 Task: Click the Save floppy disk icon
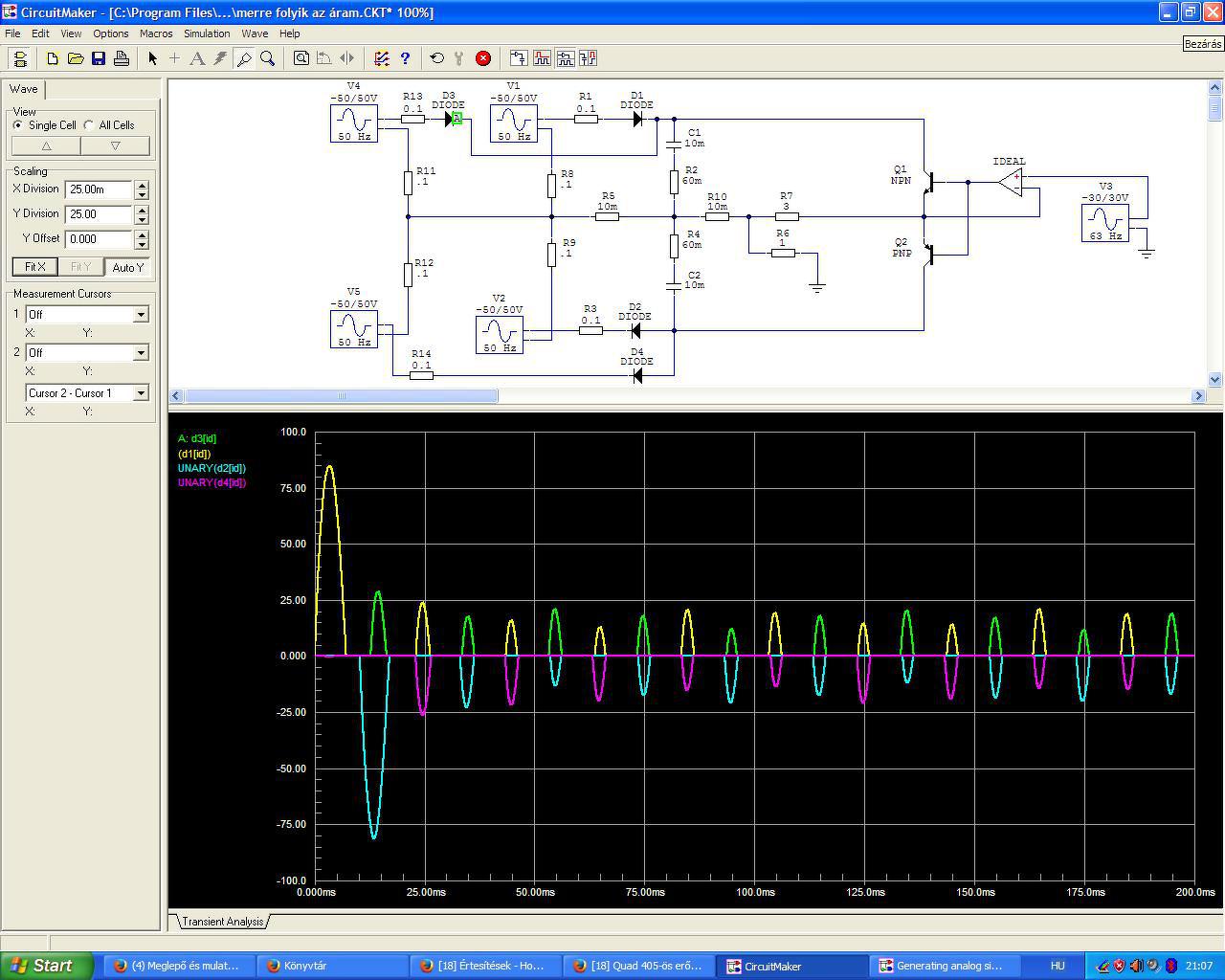(x=99, y=58)
